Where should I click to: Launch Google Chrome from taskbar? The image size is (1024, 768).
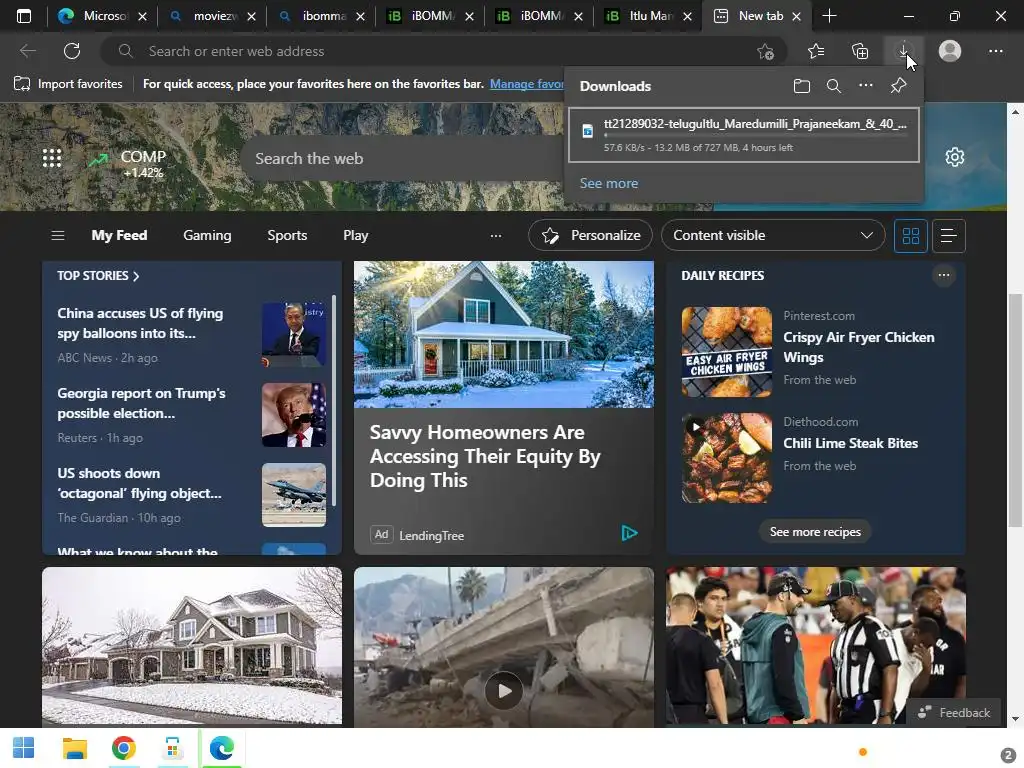click(123, 748)
